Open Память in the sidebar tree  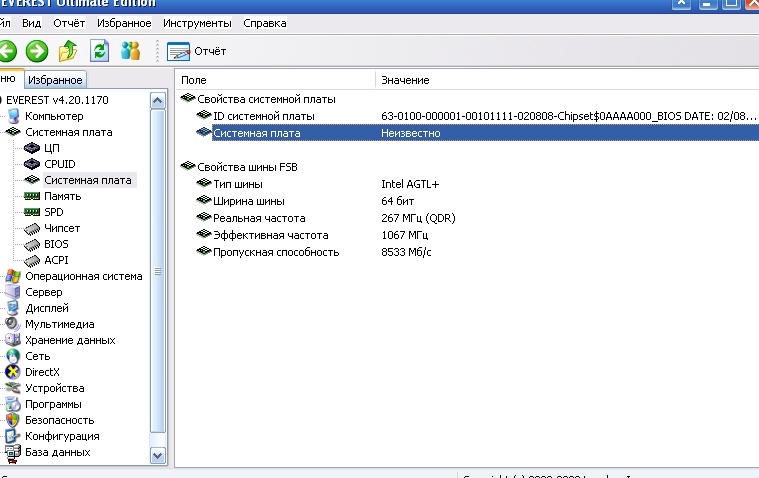(62, 196)
